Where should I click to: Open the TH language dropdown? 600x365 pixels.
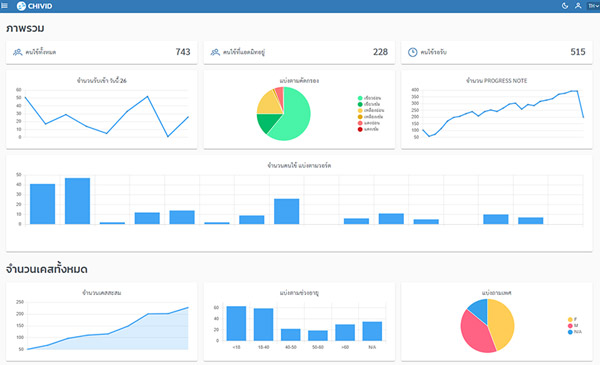[593, 6]
